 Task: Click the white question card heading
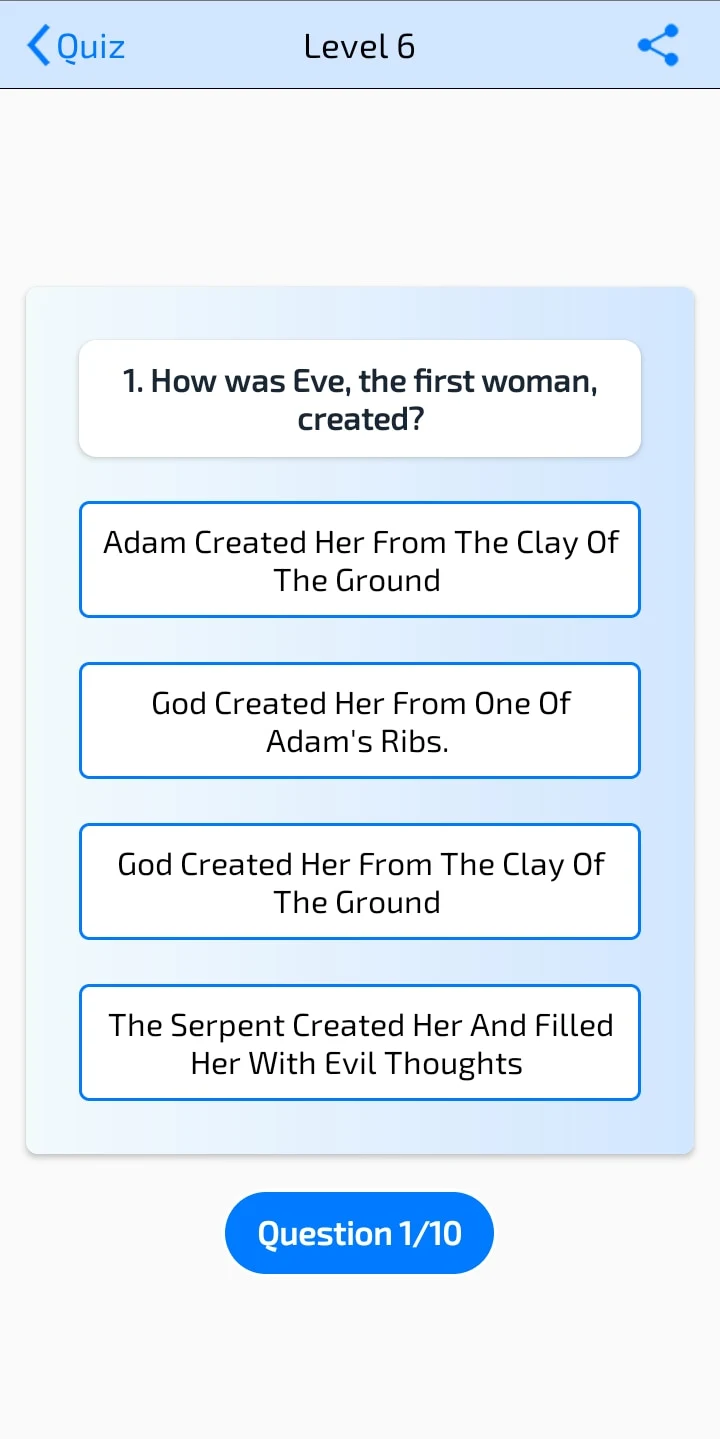click(x=360, y=399)
